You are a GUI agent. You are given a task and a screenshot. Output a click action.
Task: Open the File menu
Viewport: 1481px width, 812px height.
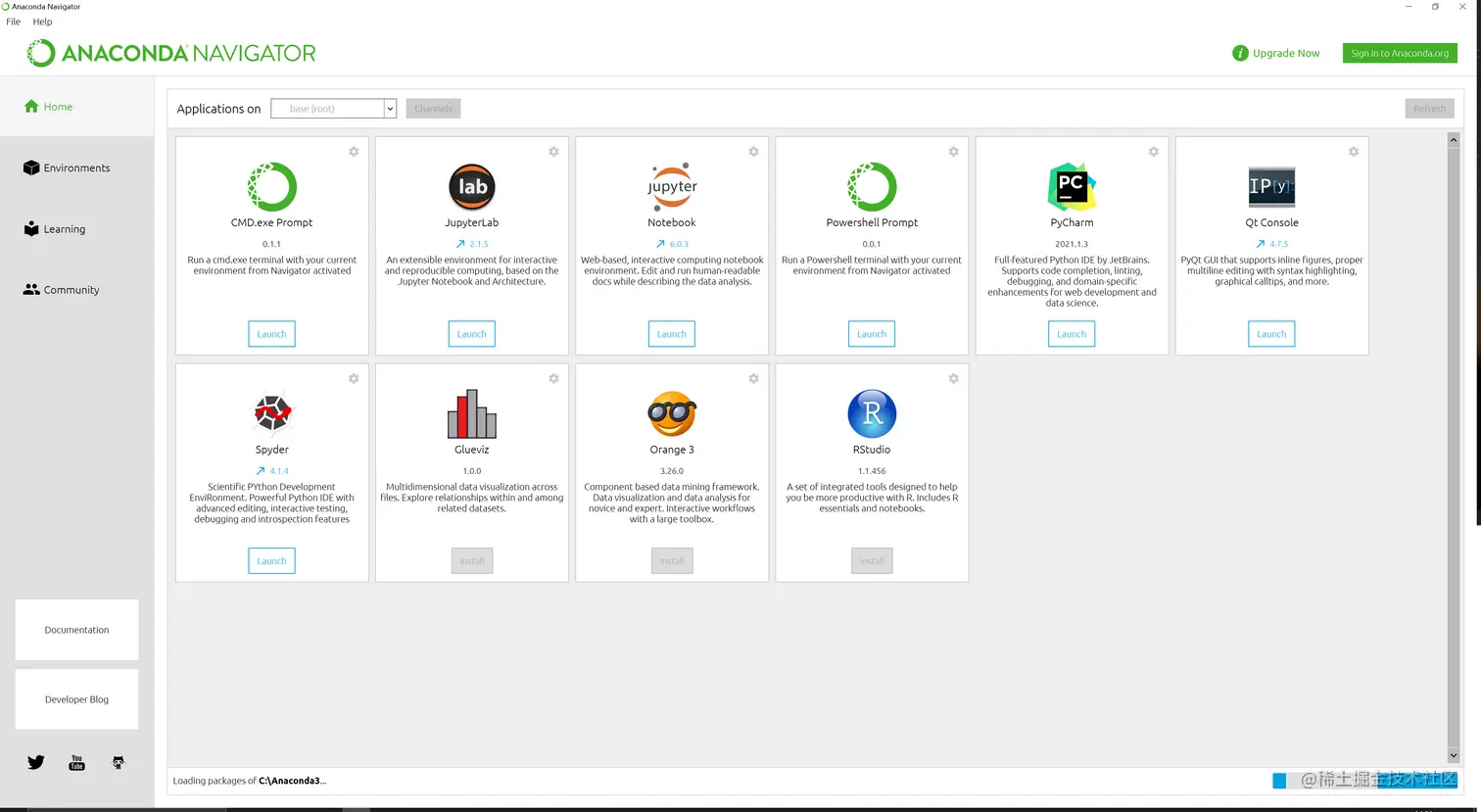tap(14, 22)
